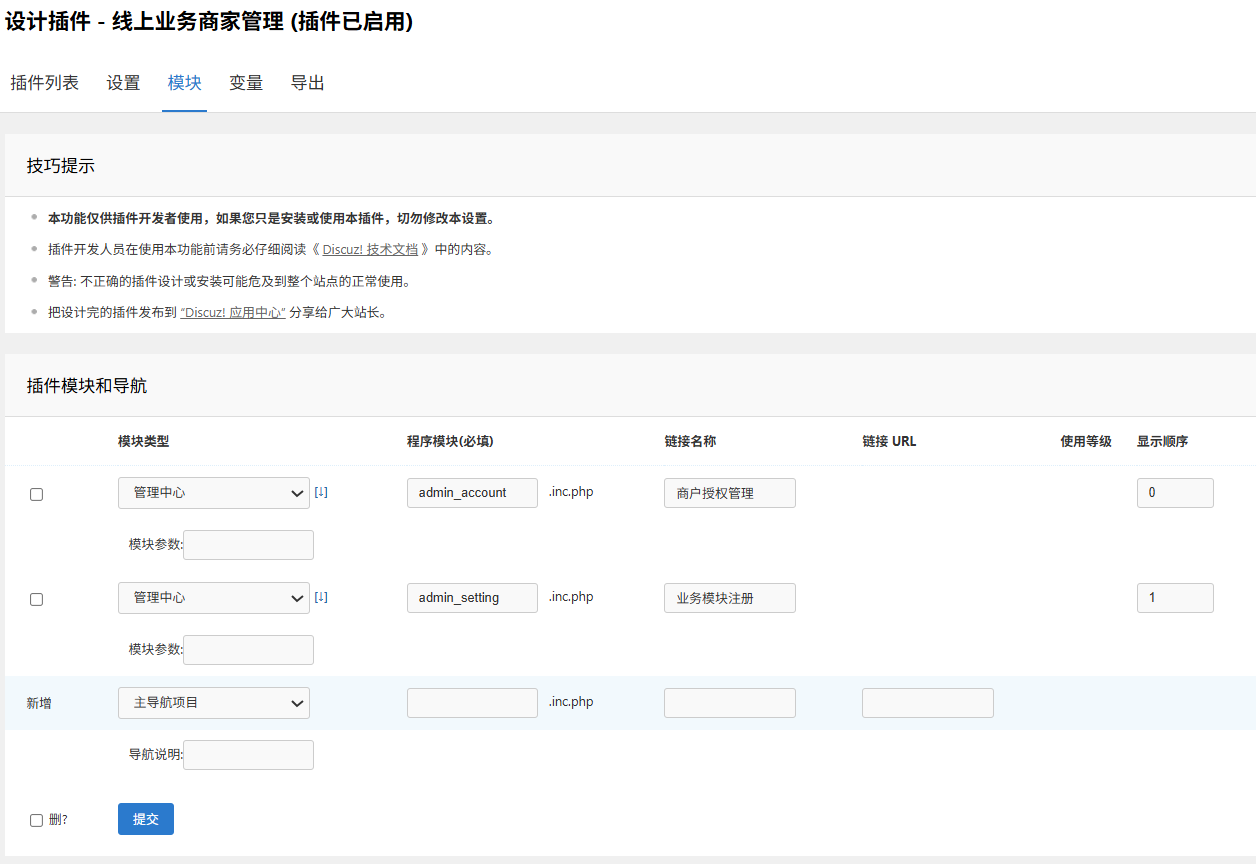Tick the checkbox for the admin_account module row
The height and width of the screenshot is (864, 1256).
click(37, 494)
